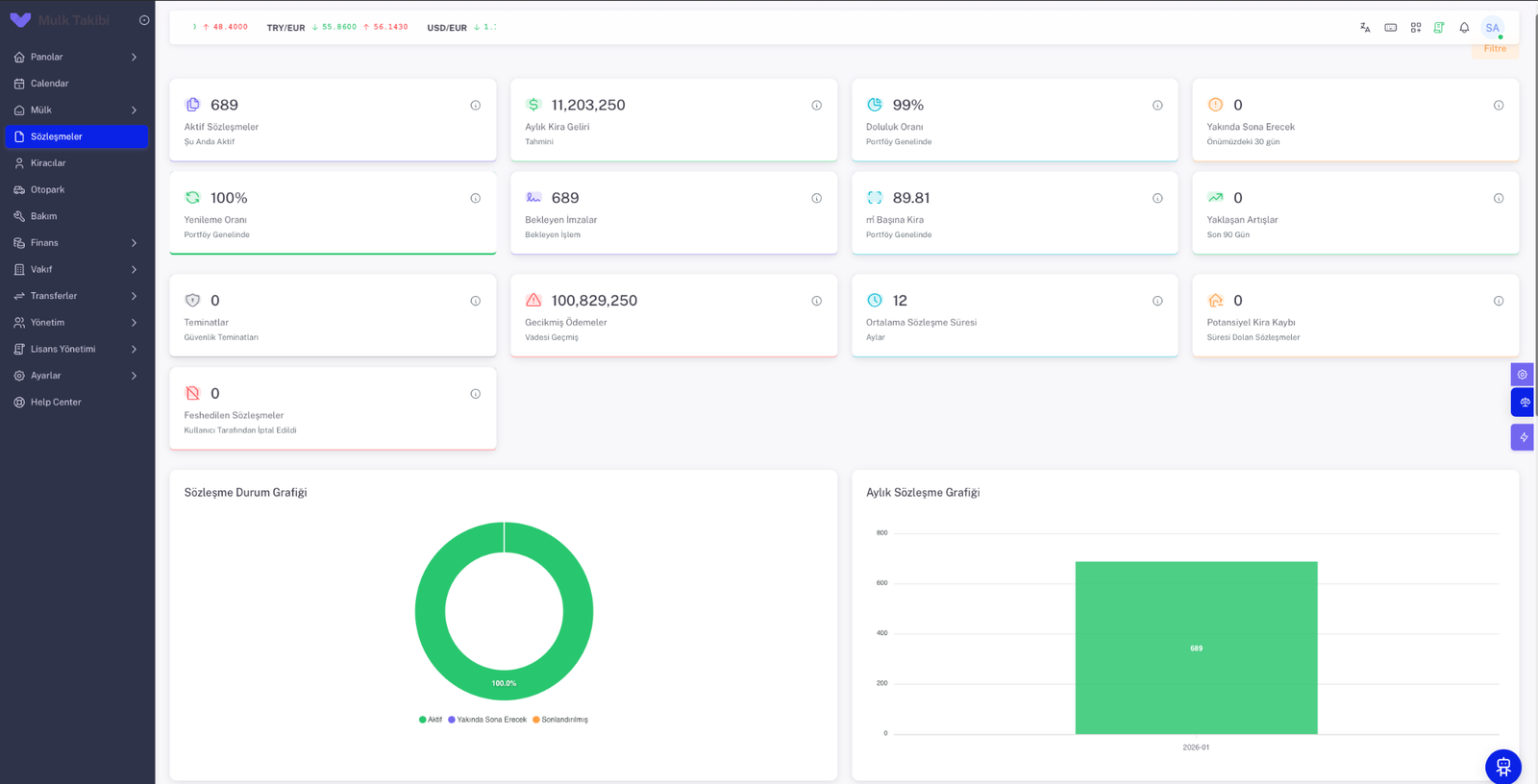Click info icon on Feshedilen Sözleşmeler card

(x=475, y=394)
